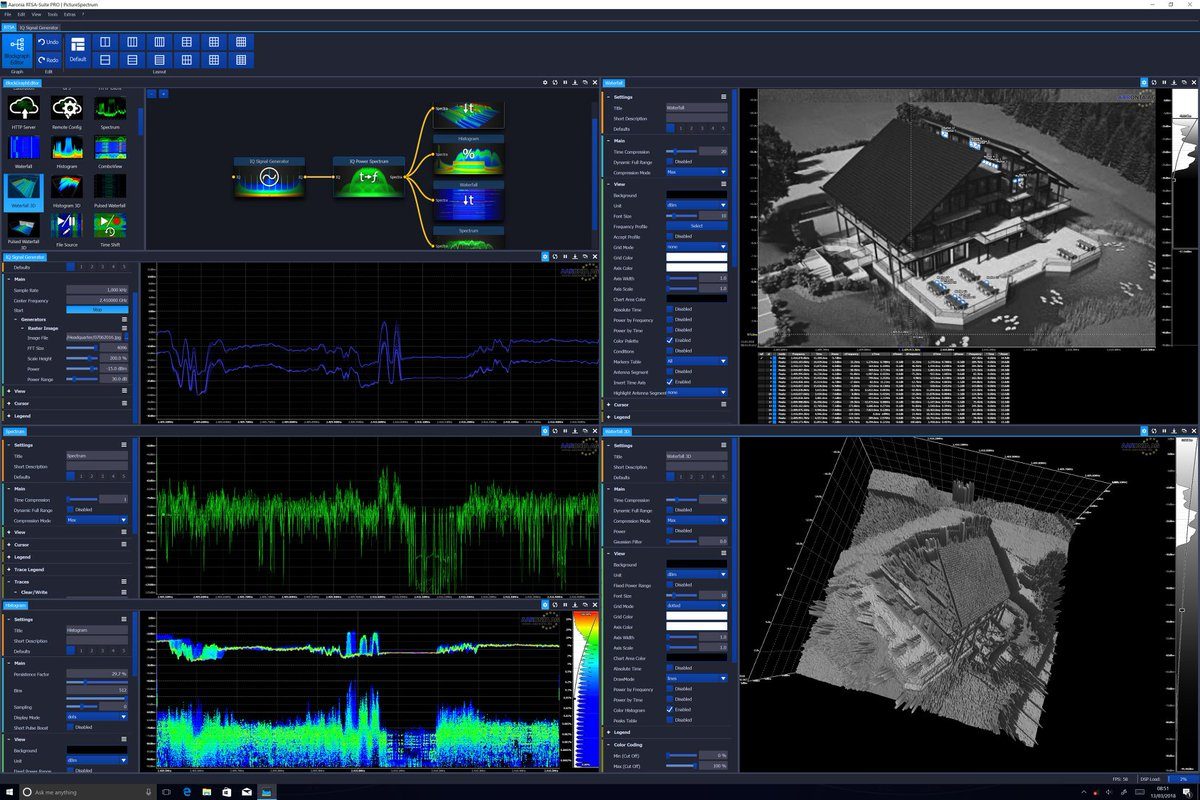
Task: Open Markers Table dropdown in Waterfall settings
Action: tap(697, 361)
